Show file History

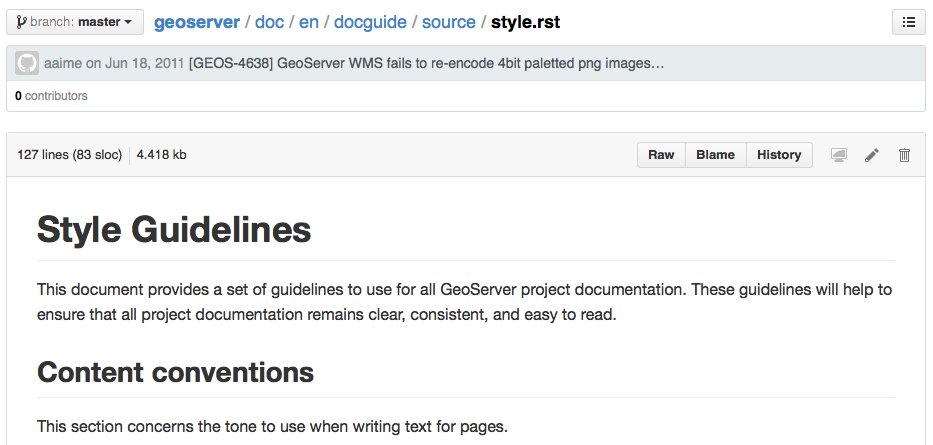click(779, 155)
